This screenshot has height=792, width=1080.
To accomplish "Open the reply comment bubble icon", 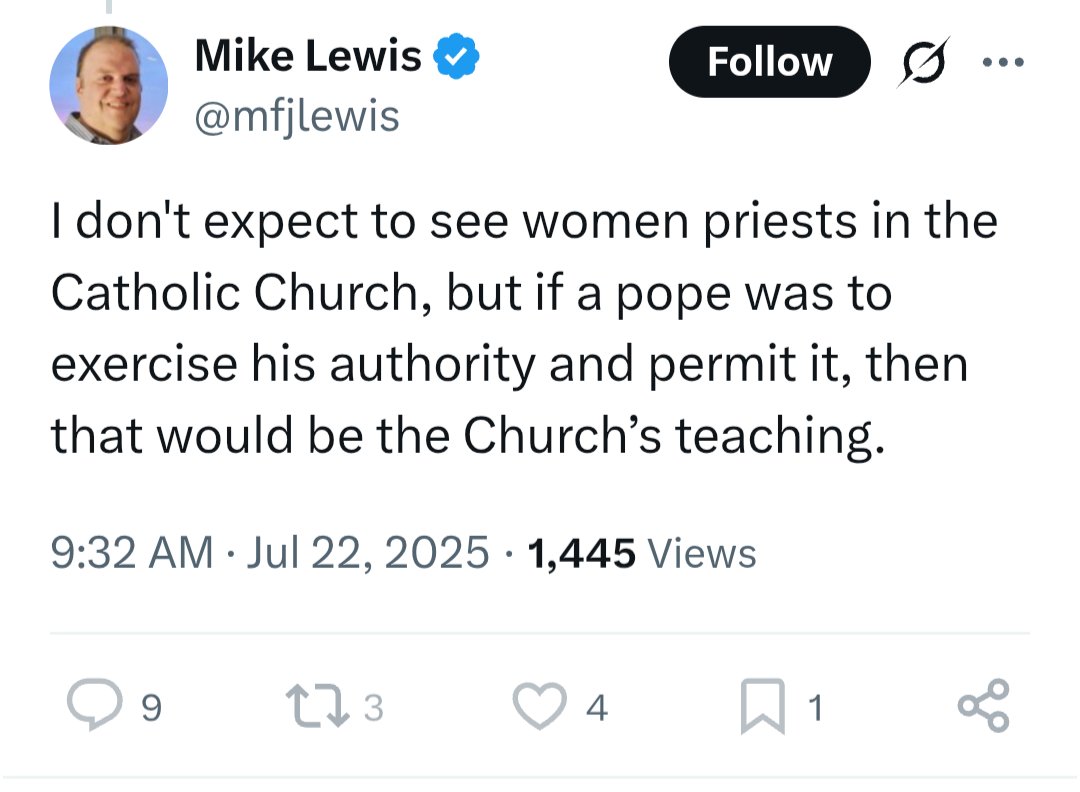I will (x=94, y=705).
